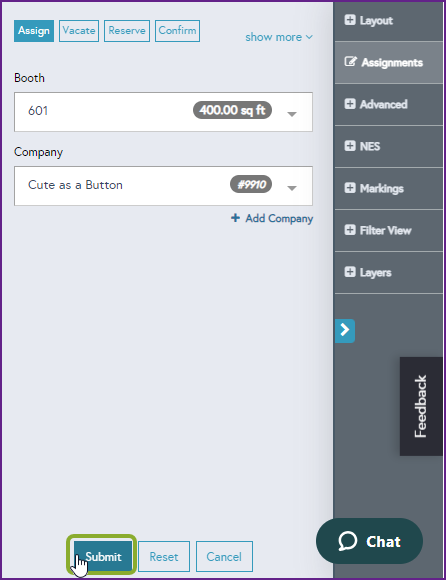Click the Add Company link
Screen dimensions: 446x580
(272, 218)
